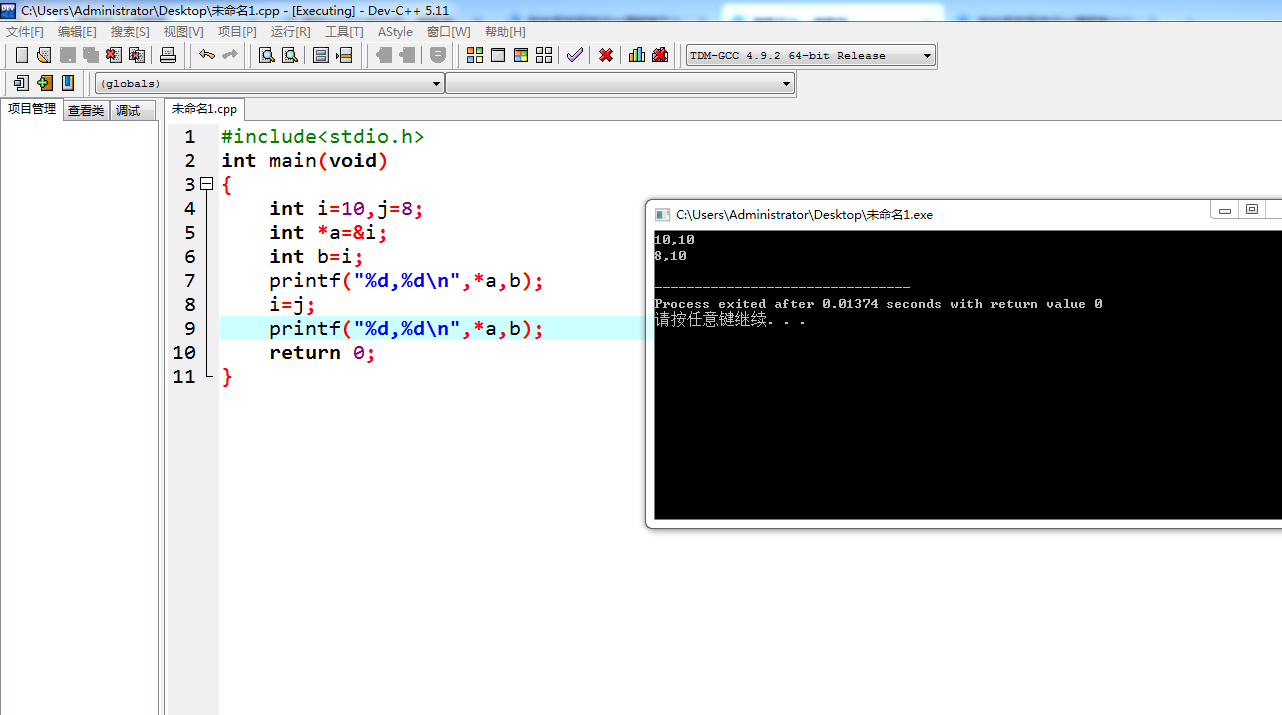The height and width of the screenshot is (715, 1282).
Task: Open the Replace tool icon
Action: point(290,55)
